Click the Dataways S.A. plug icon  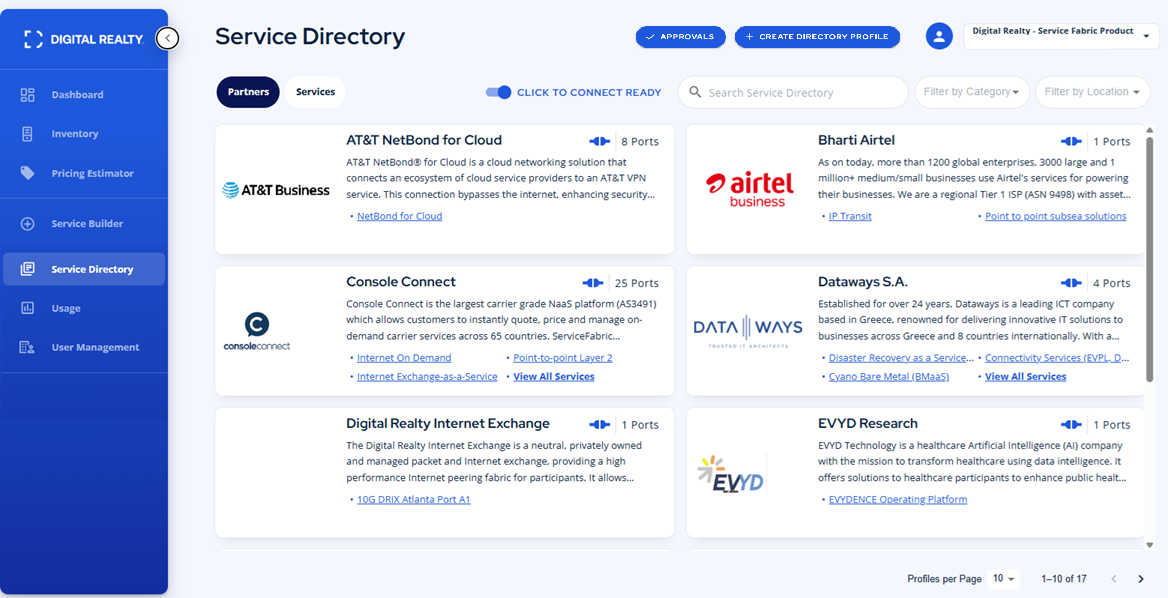[1070, 282]
